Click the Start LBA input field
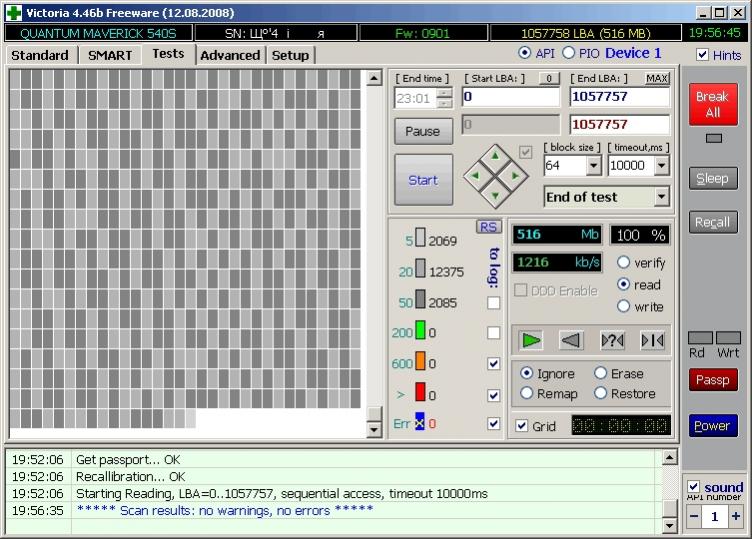 tap(510, 97)
